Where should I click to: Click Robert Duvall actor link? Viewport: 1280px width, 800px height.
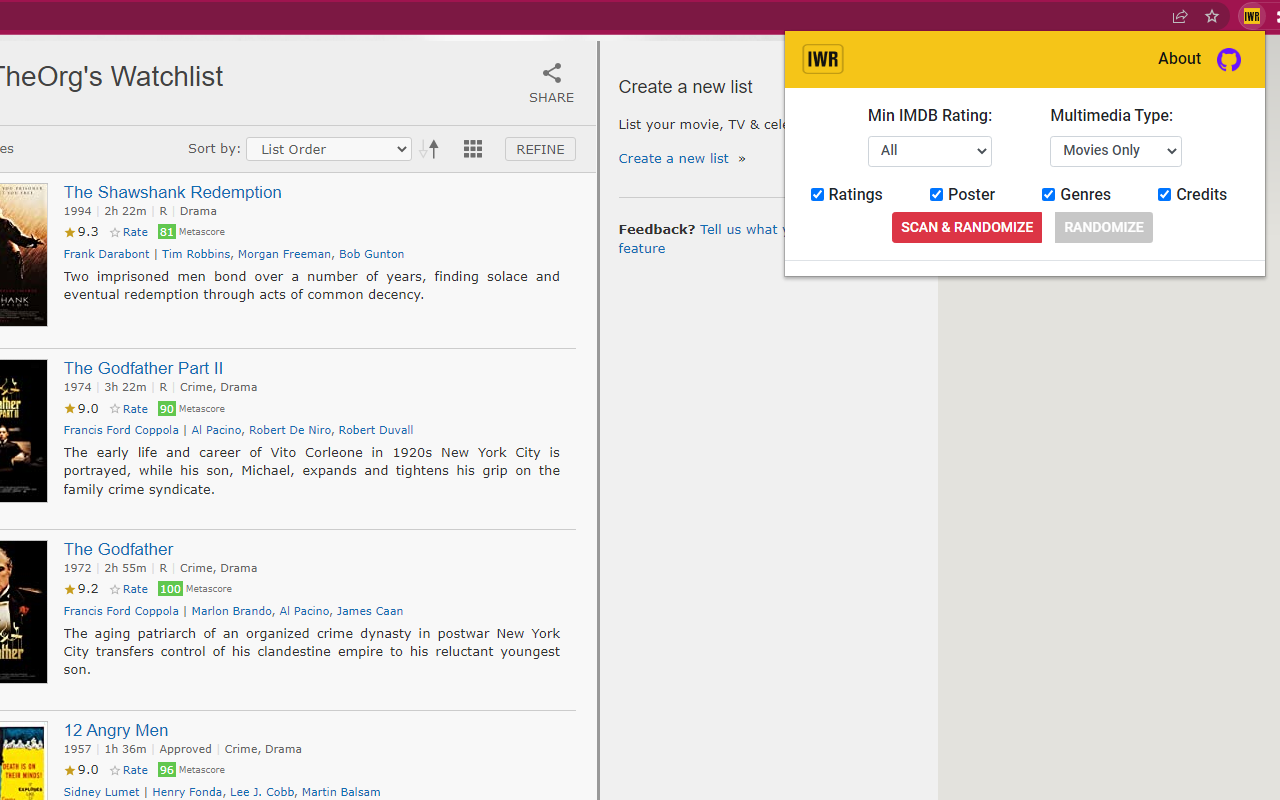point(376,430)
